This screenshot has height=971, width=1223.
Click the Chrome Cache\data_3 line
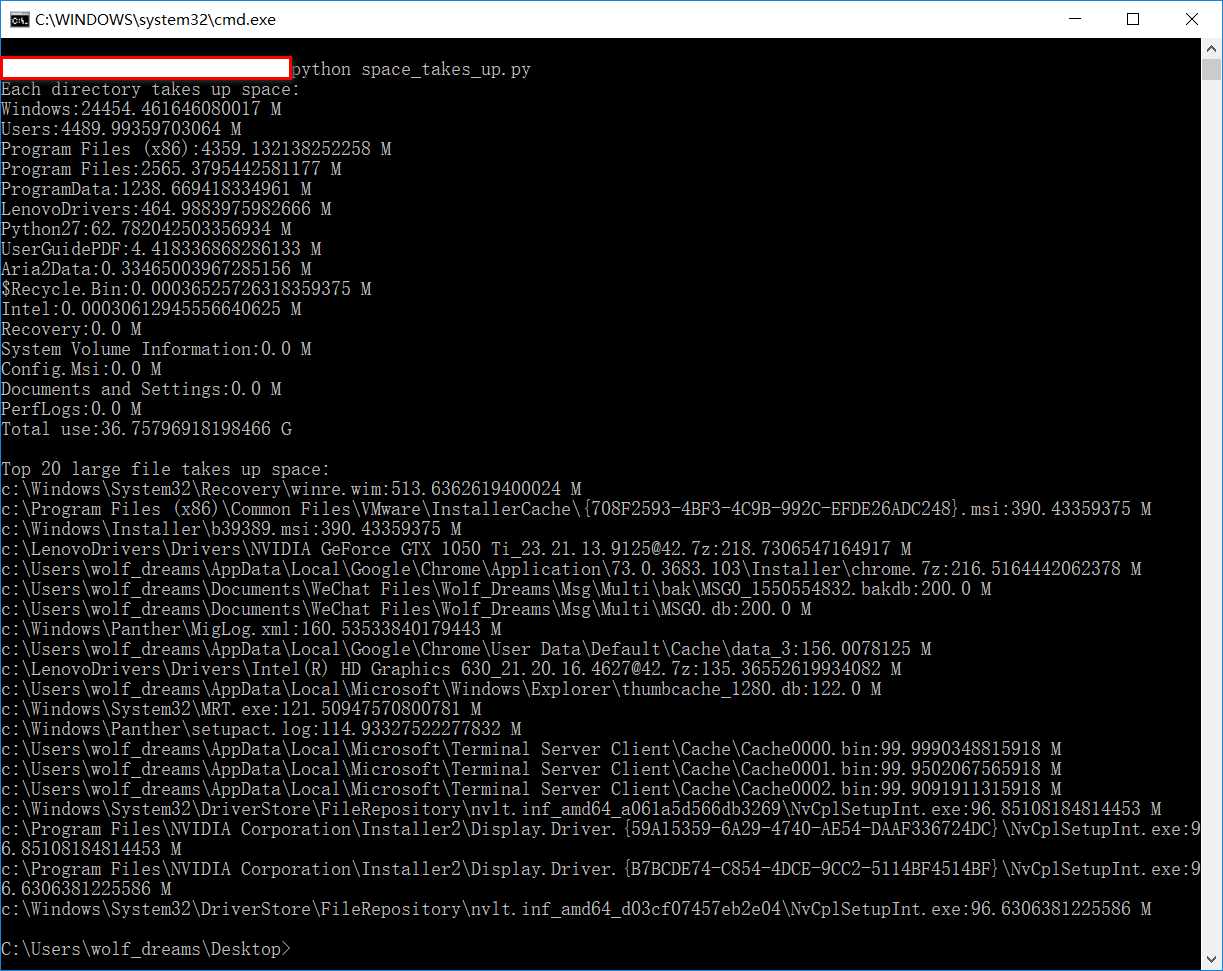click(x=466, y=649)
